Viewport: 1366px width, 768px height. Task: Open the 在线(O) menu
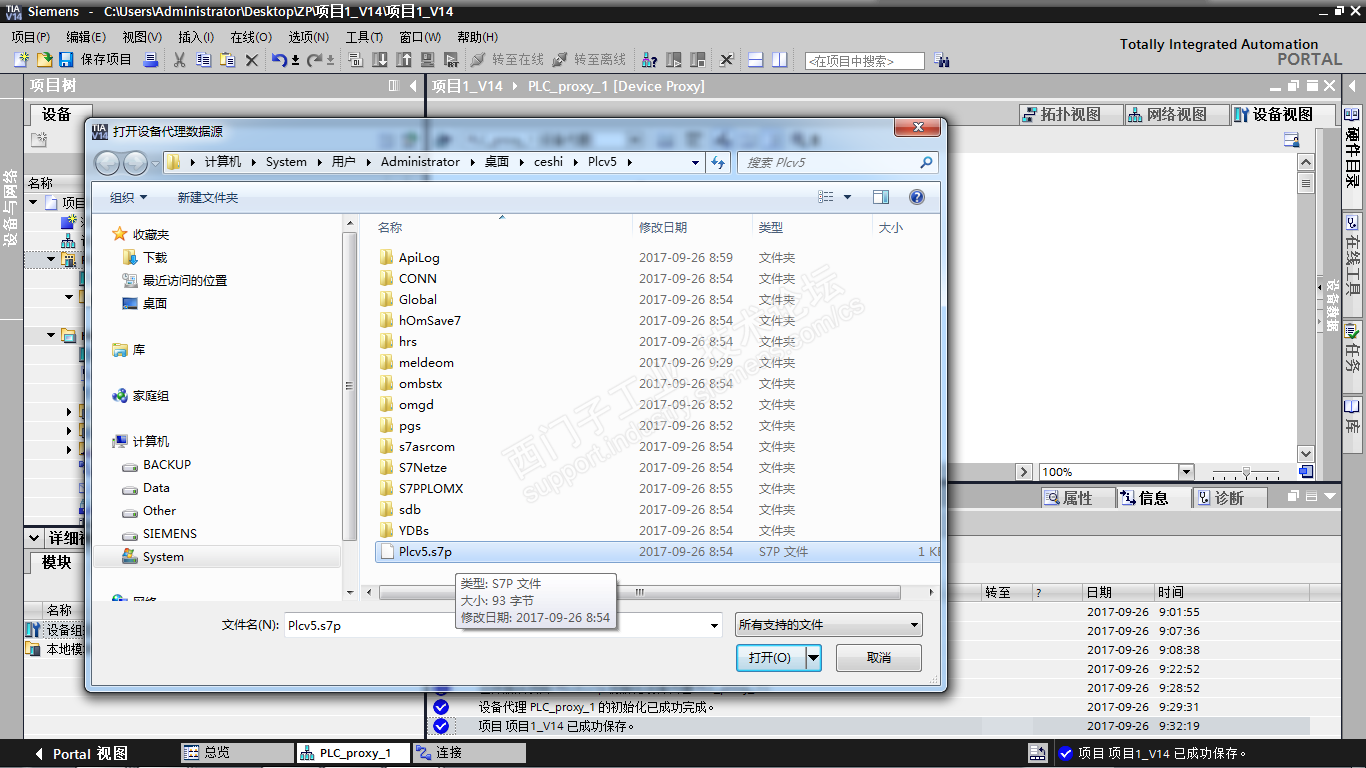pos(251,37)
